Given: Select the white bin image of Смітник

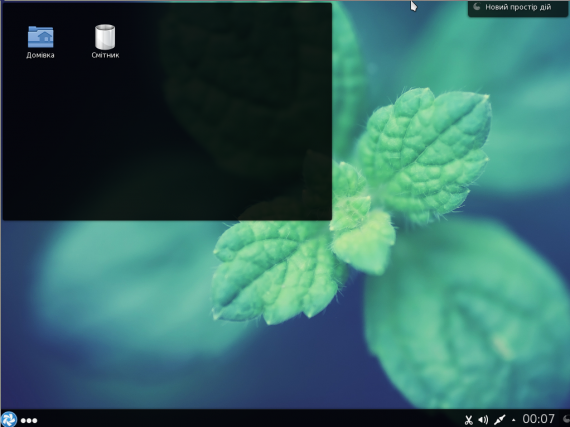Looking at the screenshot, I should click(105, 37).
